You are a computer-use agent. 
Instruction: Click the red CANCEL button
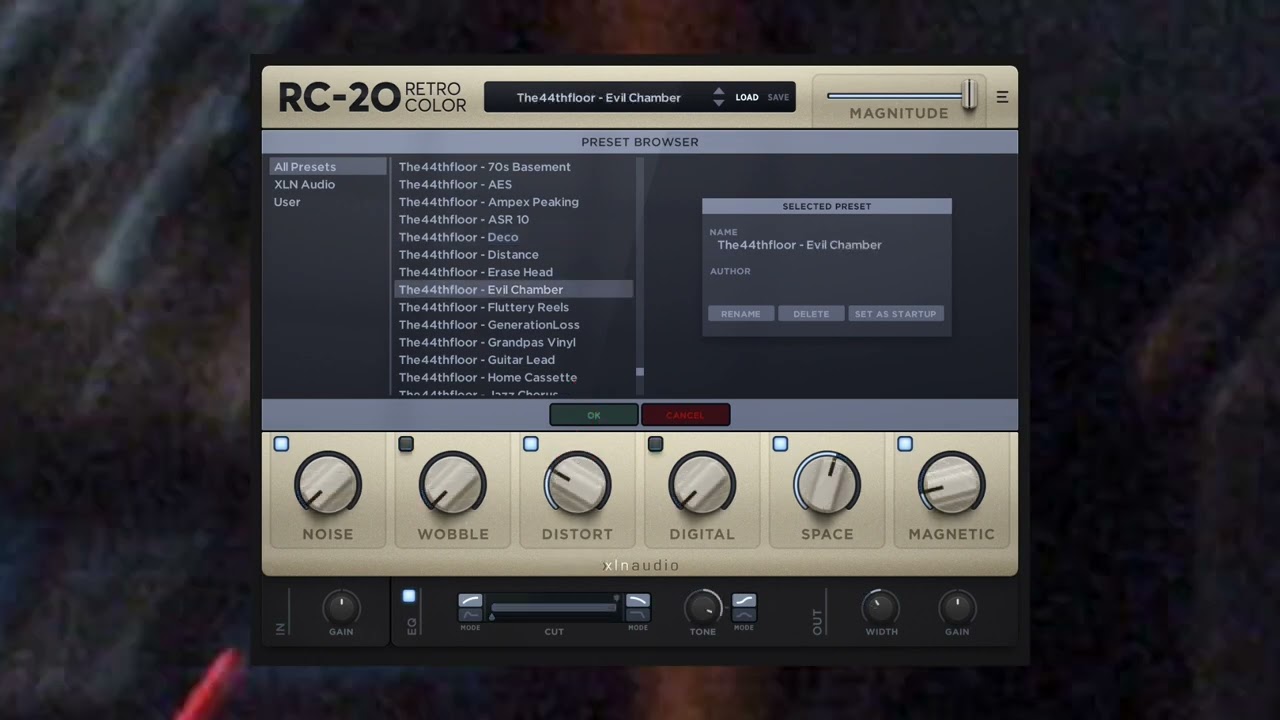click(x=685, y=415)
